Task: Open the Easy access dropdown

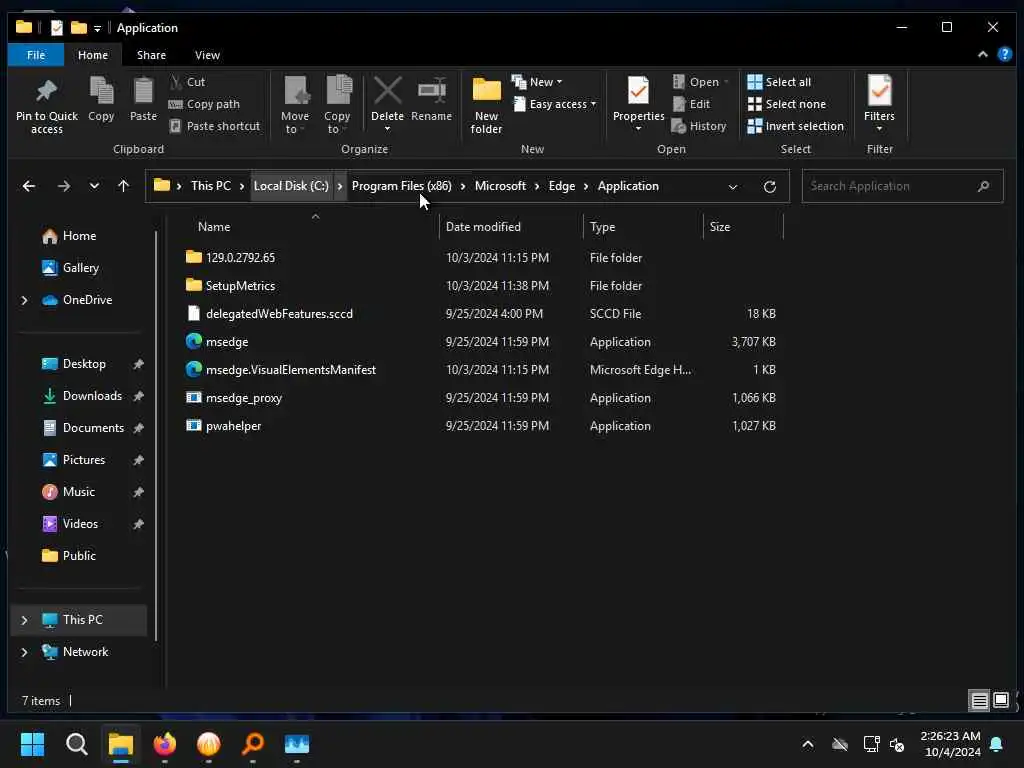Action: pyautogui.click(x=555, y=104)
